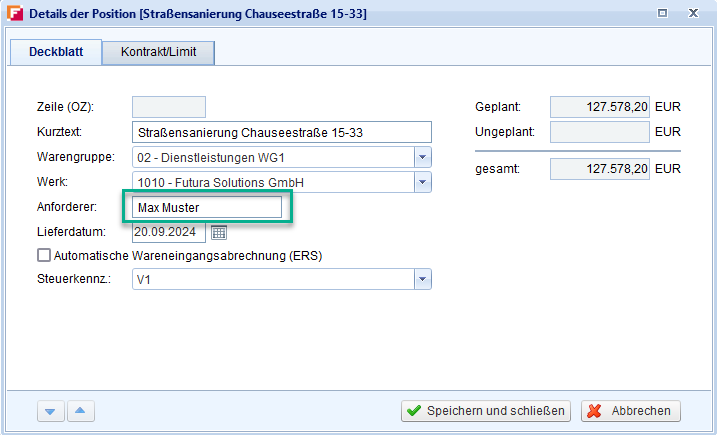Click into the Anforderer field with Max Muster

tap(206, 207)
